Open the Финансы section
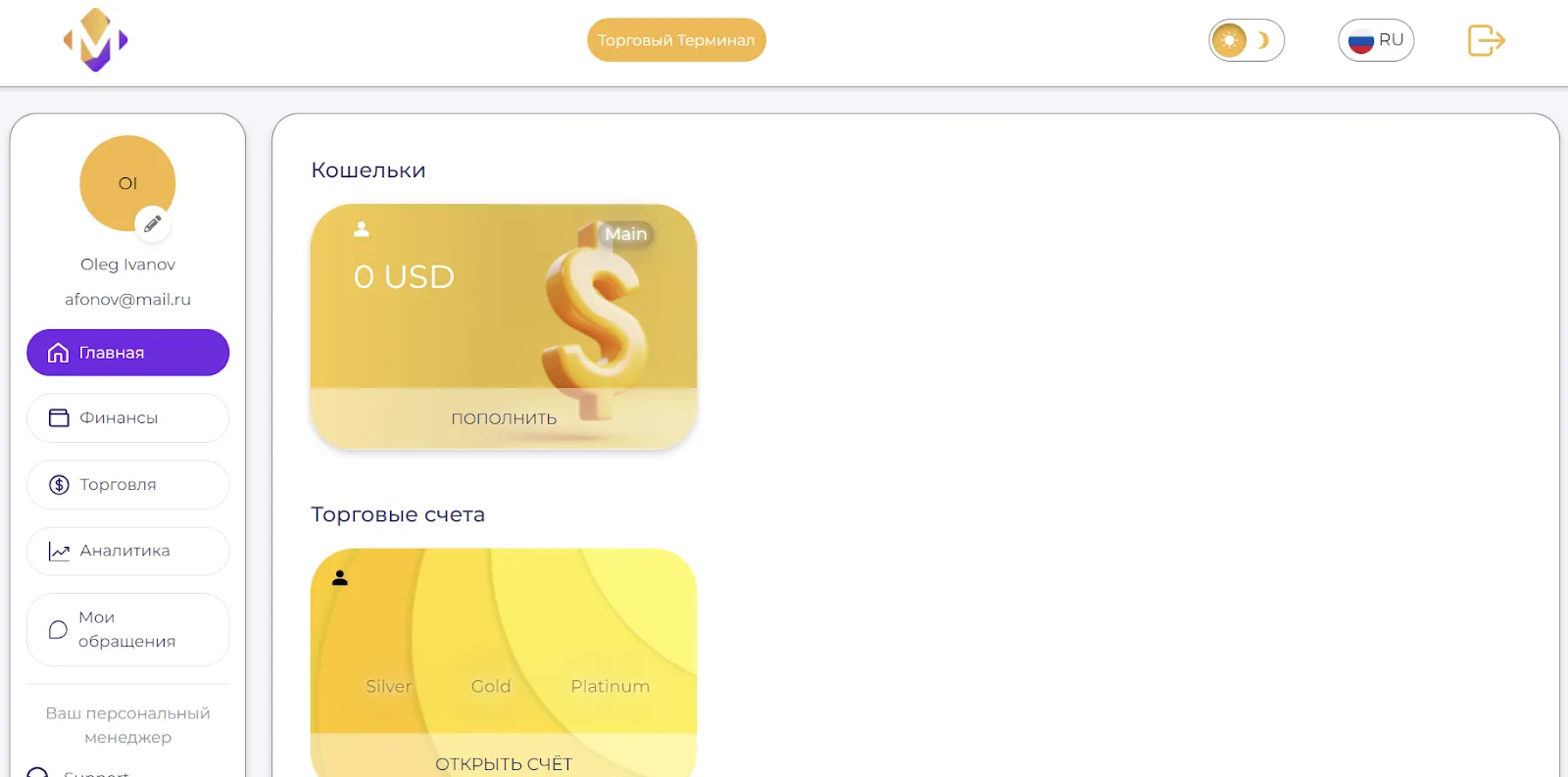The width and height of the screenshot is (1568, 777). point(128,418)
